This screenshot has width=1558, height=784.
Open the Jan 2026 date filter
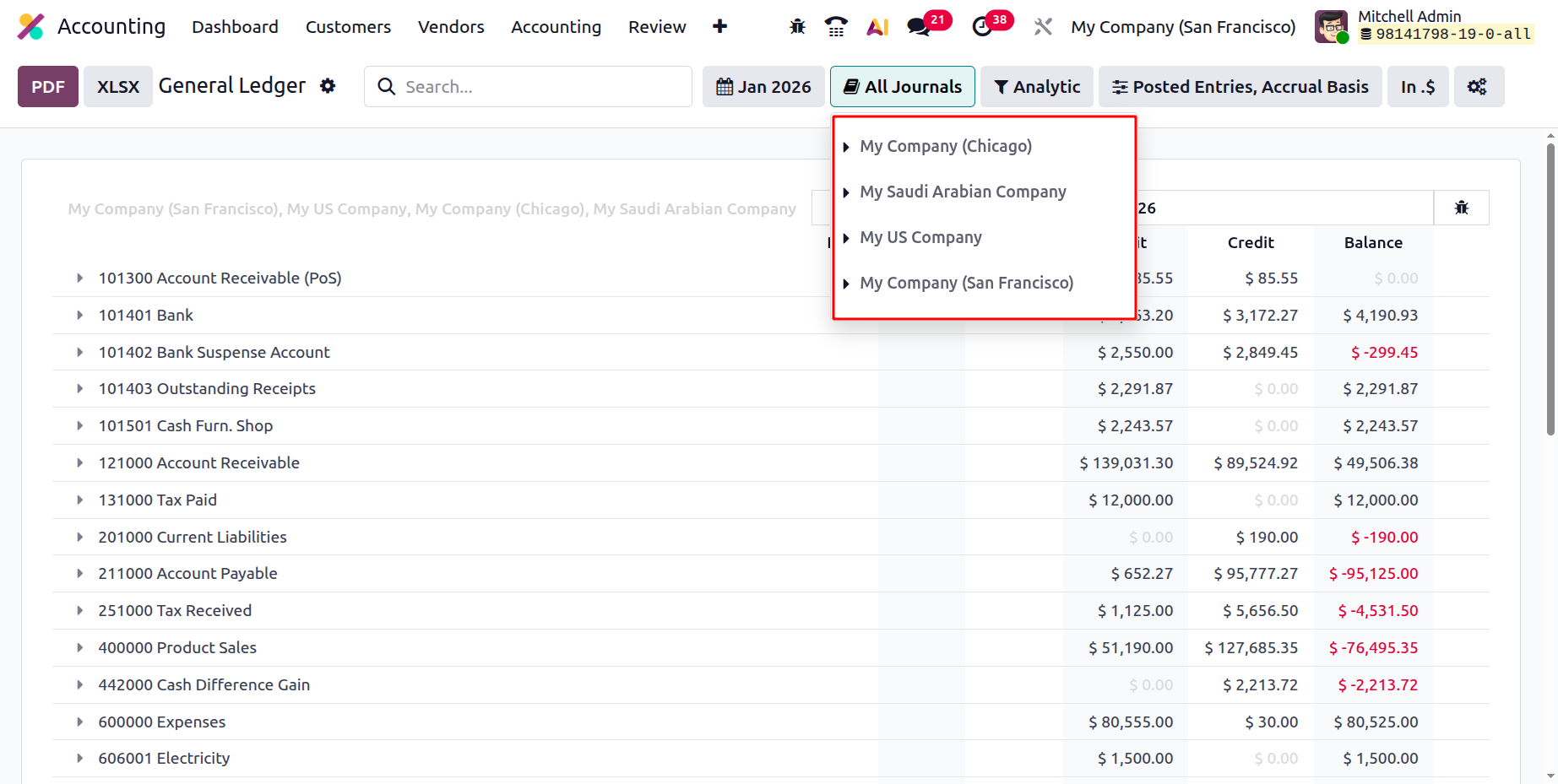point(763,86)
